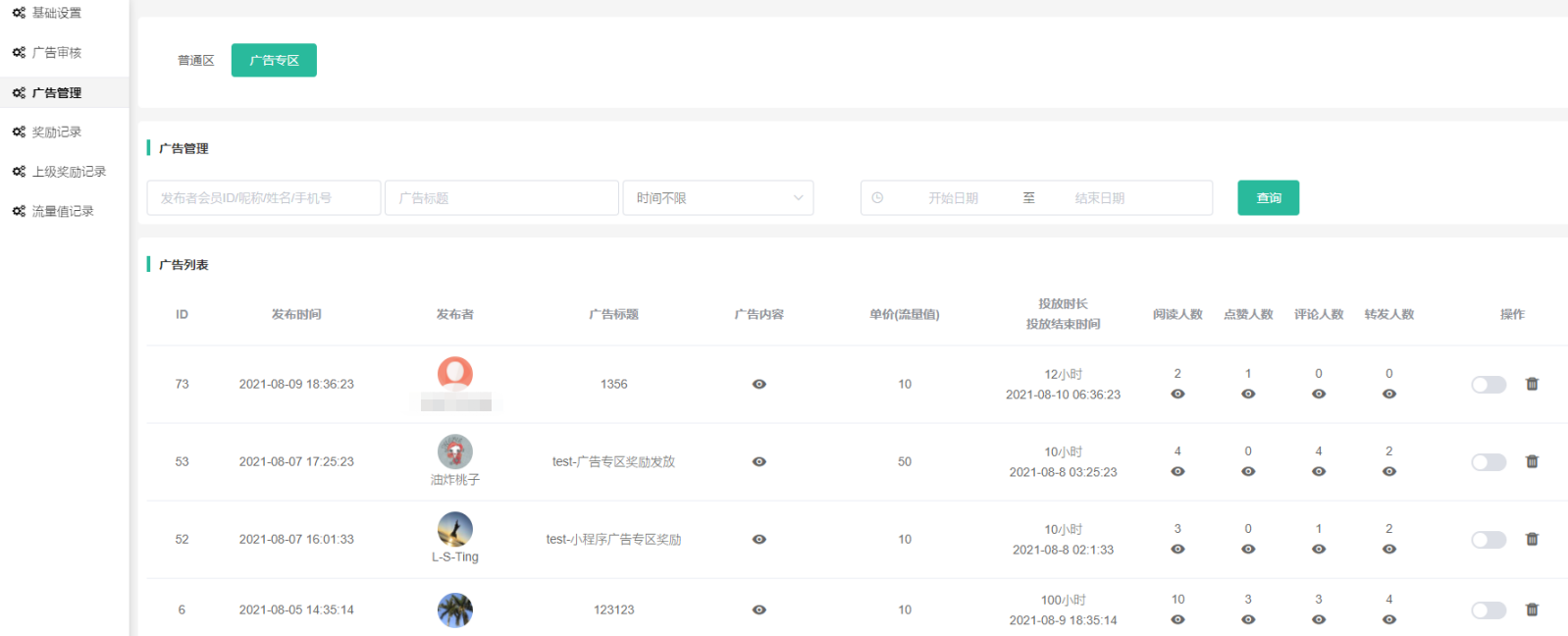
Task: Open 广告审核 in the sidebar
Action: click(x=56, y=53)
